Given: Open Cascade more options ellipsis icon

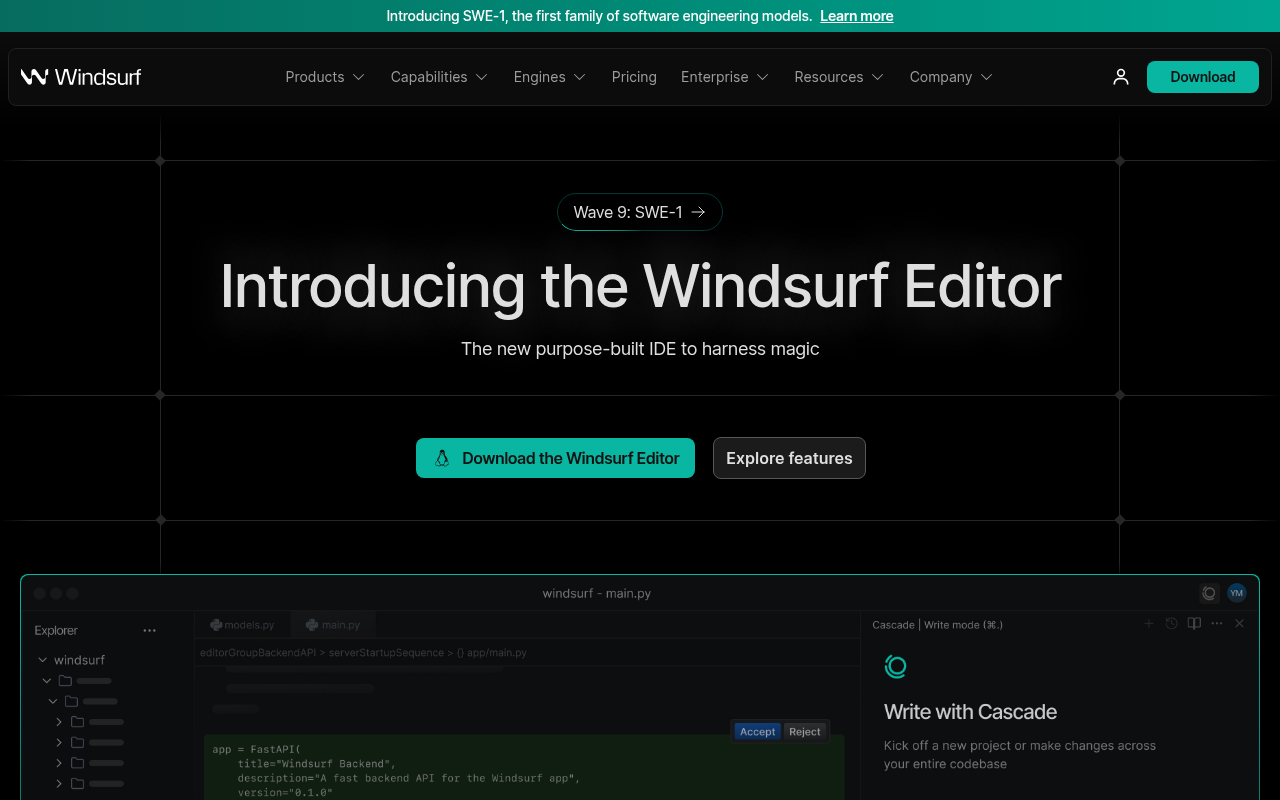Looking at the screenshot, I should pyautogui.click(x=1216, y=623).
